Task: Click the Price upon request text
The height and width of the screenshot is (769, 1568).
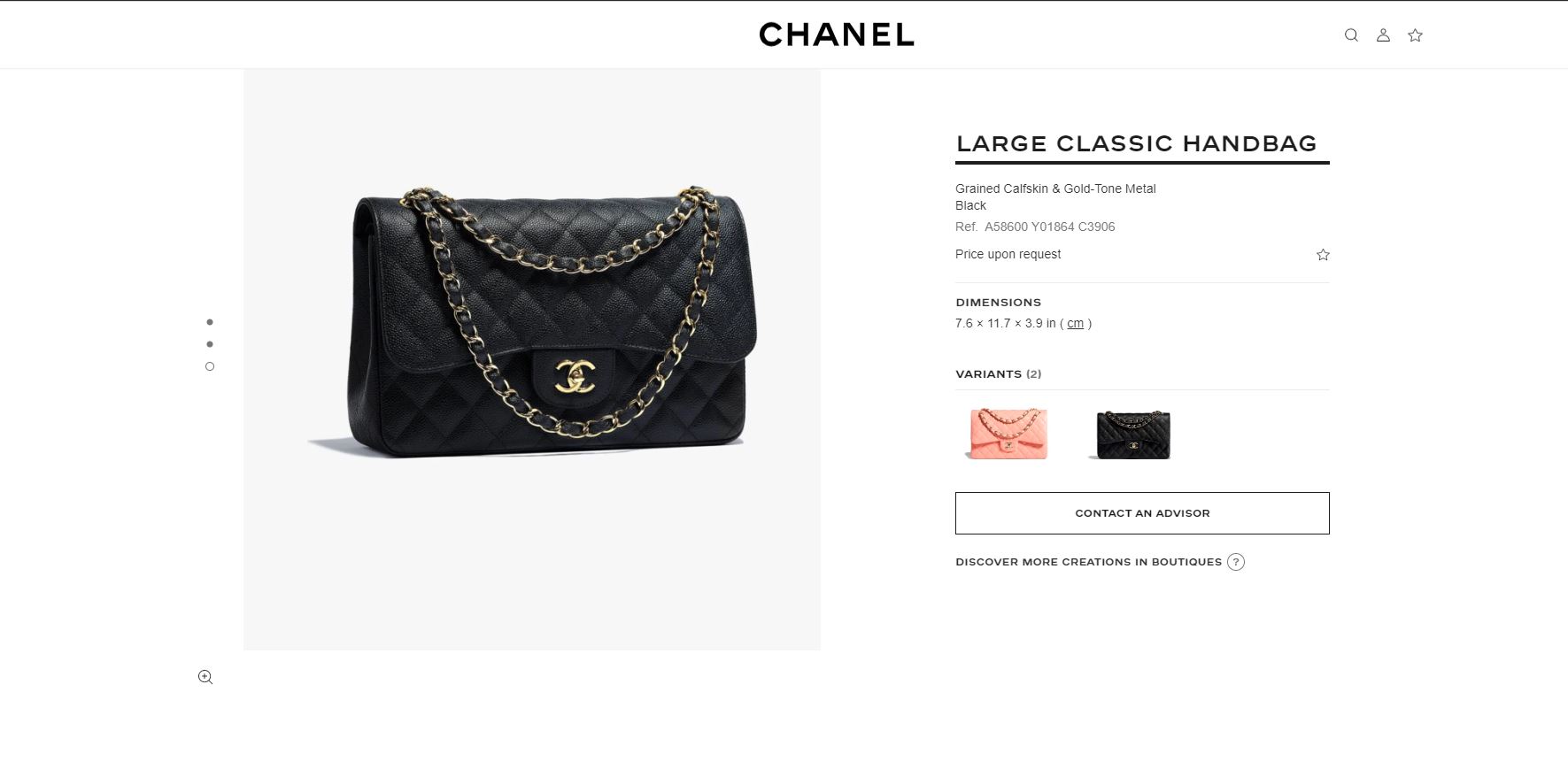Action: [1008, 254]
